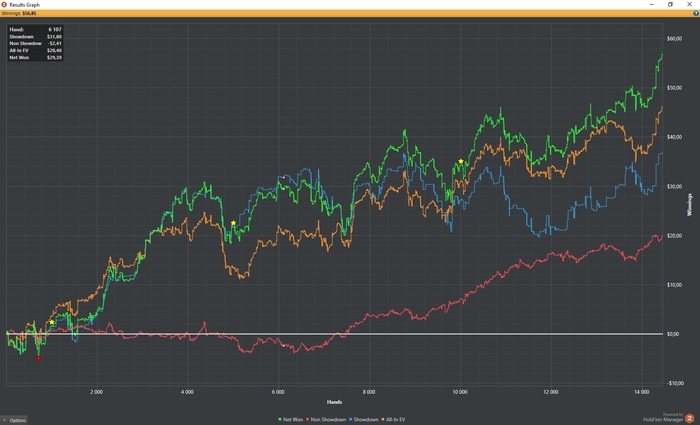Click the $0,00 label on the Winnings axis
The image size is (700, 425).
(674, 334)
